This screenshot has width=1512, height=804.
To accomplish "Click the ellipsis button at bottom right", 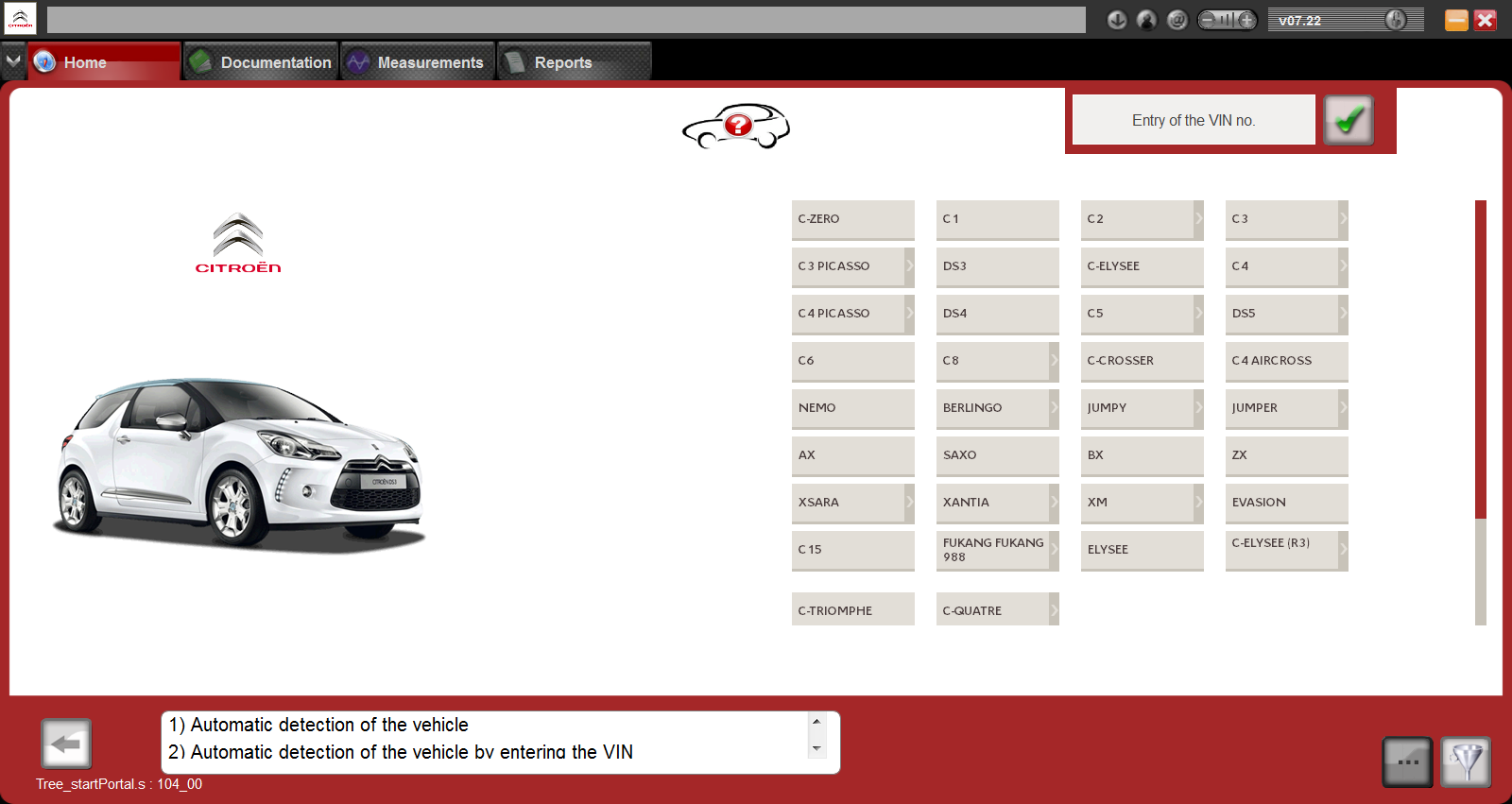I will click(1408, 761).
